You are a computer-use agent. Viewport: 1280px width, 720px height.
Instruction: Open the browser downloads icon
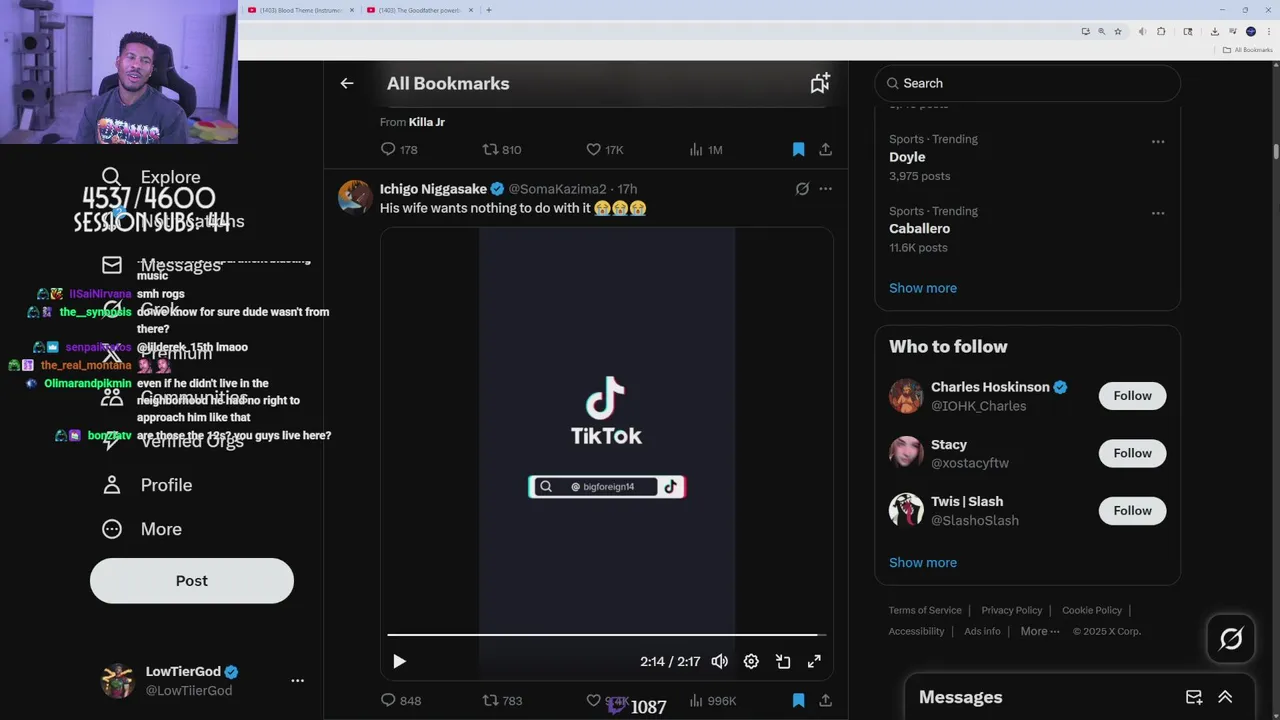click(x=1214, y=31)
